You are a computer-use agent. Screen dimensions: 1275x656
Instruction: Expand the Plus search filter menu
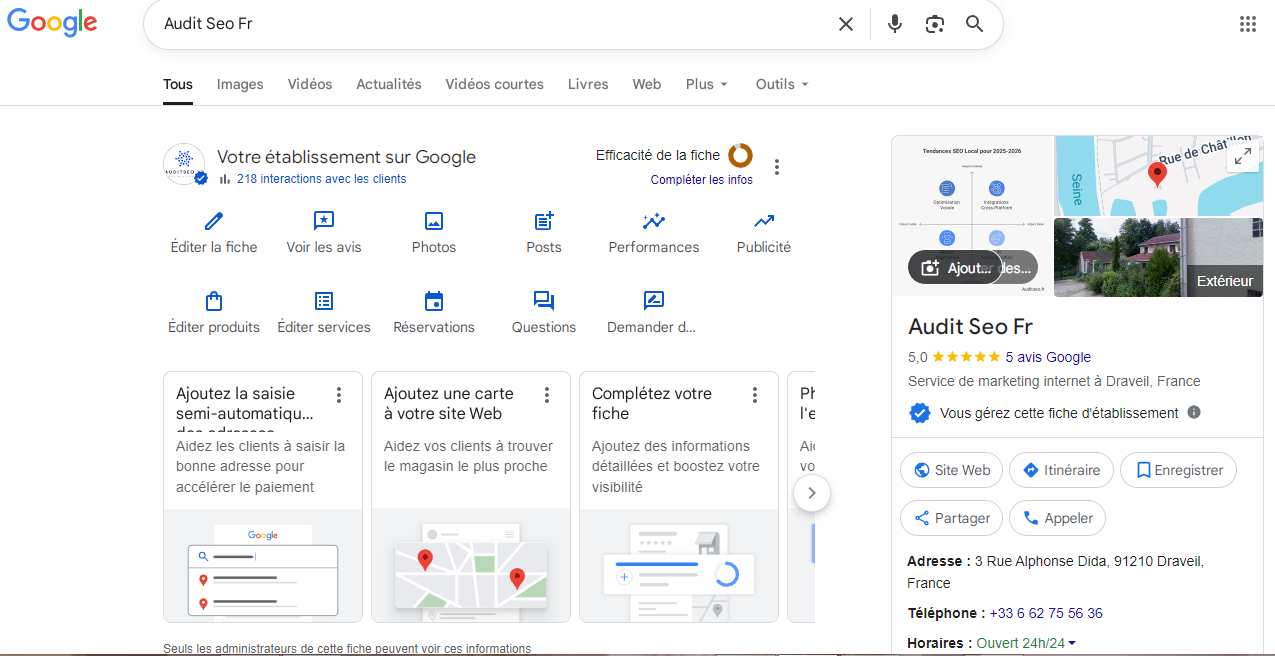point(707,84)
